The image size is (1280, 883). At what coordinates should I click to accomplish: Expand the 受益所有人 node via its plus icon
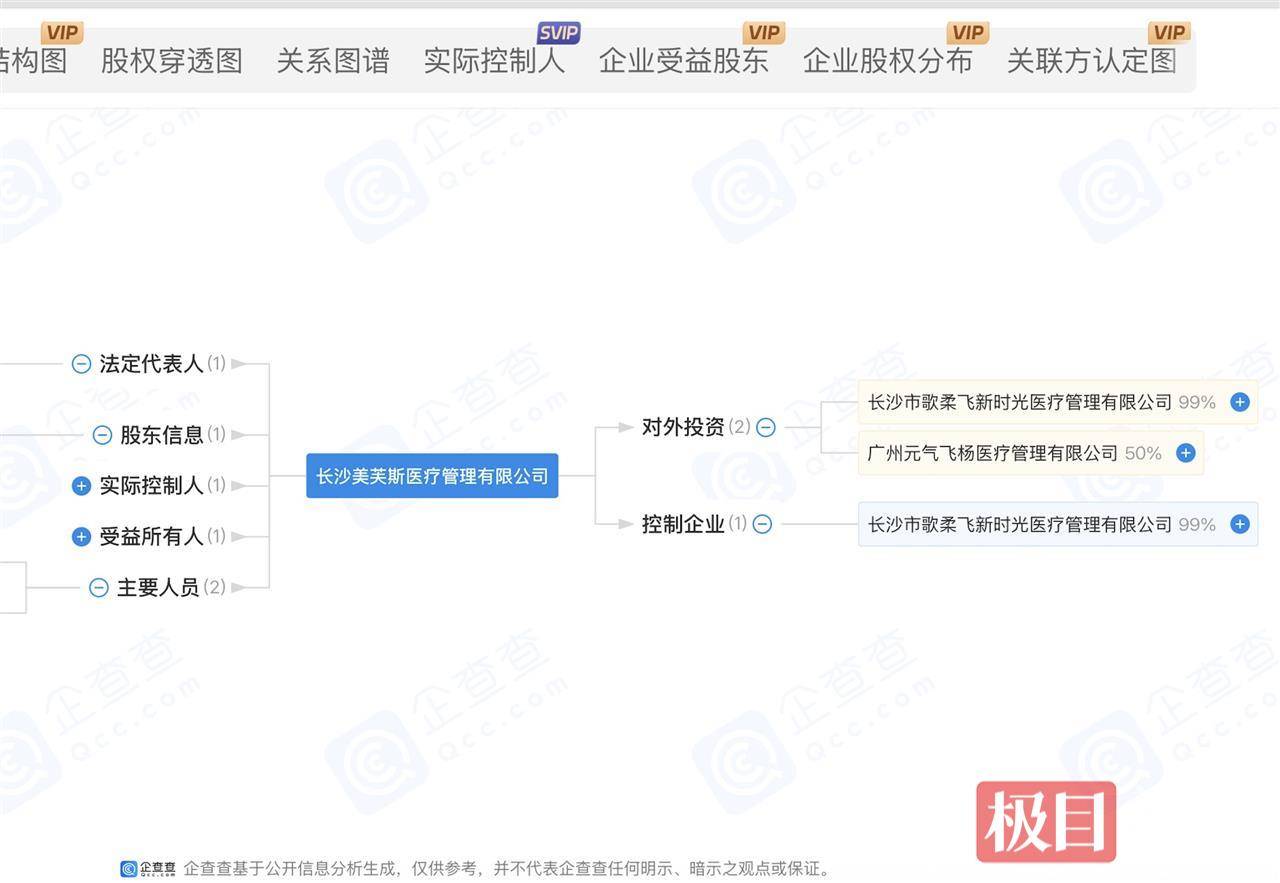(x=81, y=536)
